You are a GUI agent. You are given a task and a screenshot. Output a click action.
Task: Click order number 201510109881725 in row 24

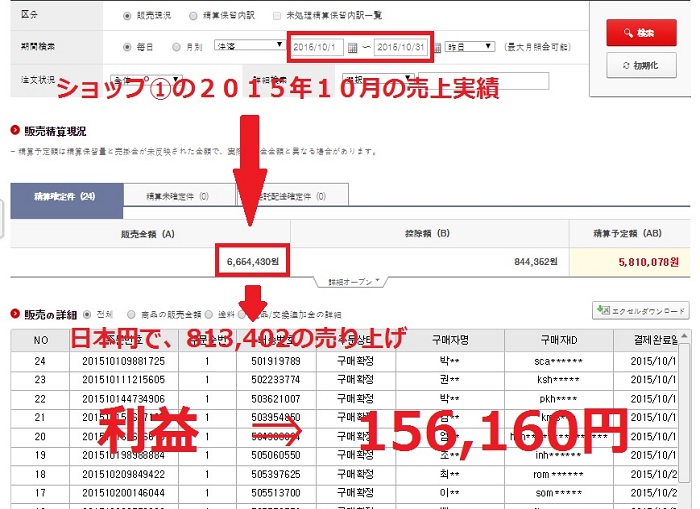click(x=123, y=359)
